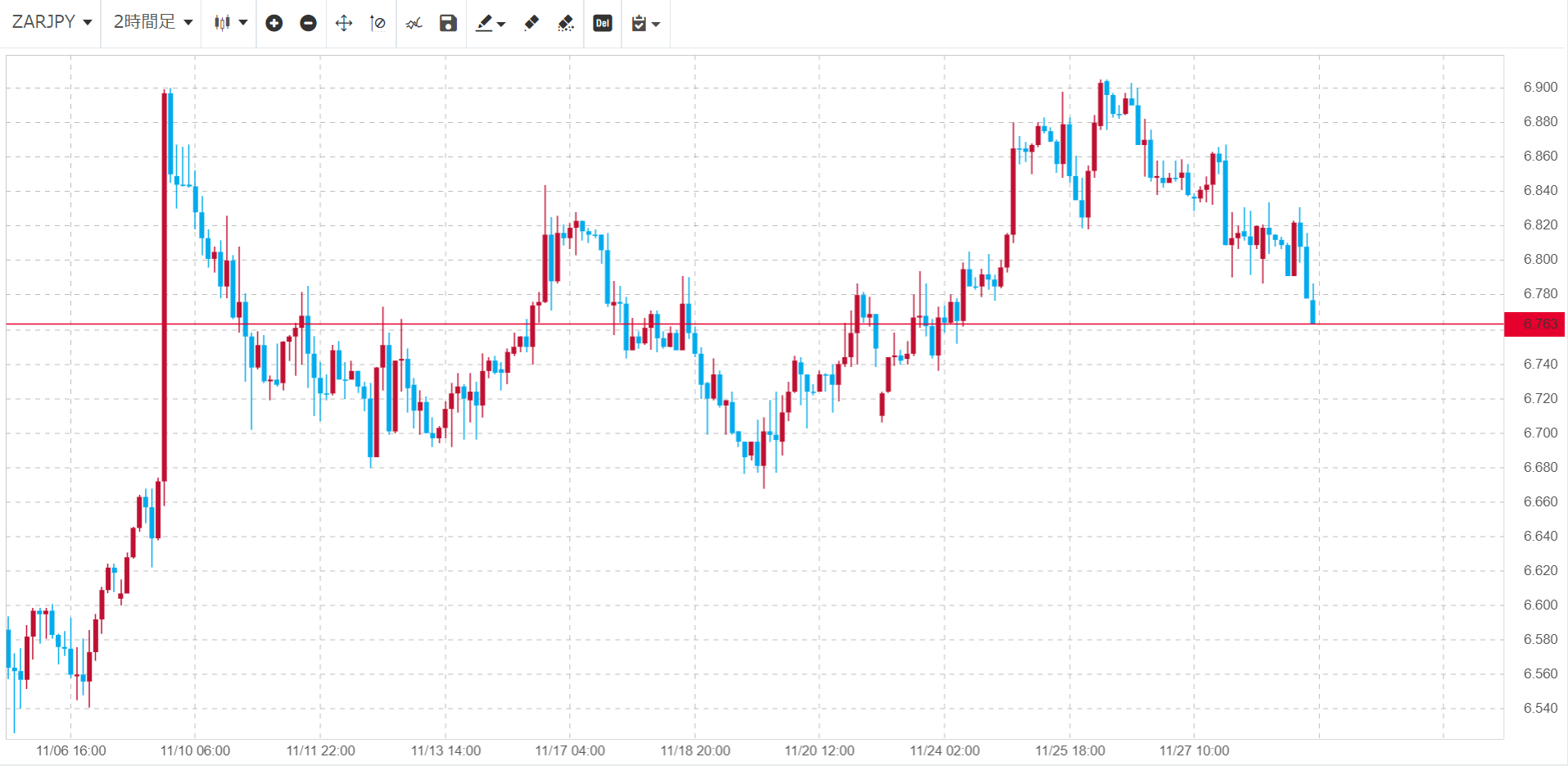Click the 11/18 20:00 time axis label
The width and height of the screenshot is (1568, 766).
click(x=695, y=750)
